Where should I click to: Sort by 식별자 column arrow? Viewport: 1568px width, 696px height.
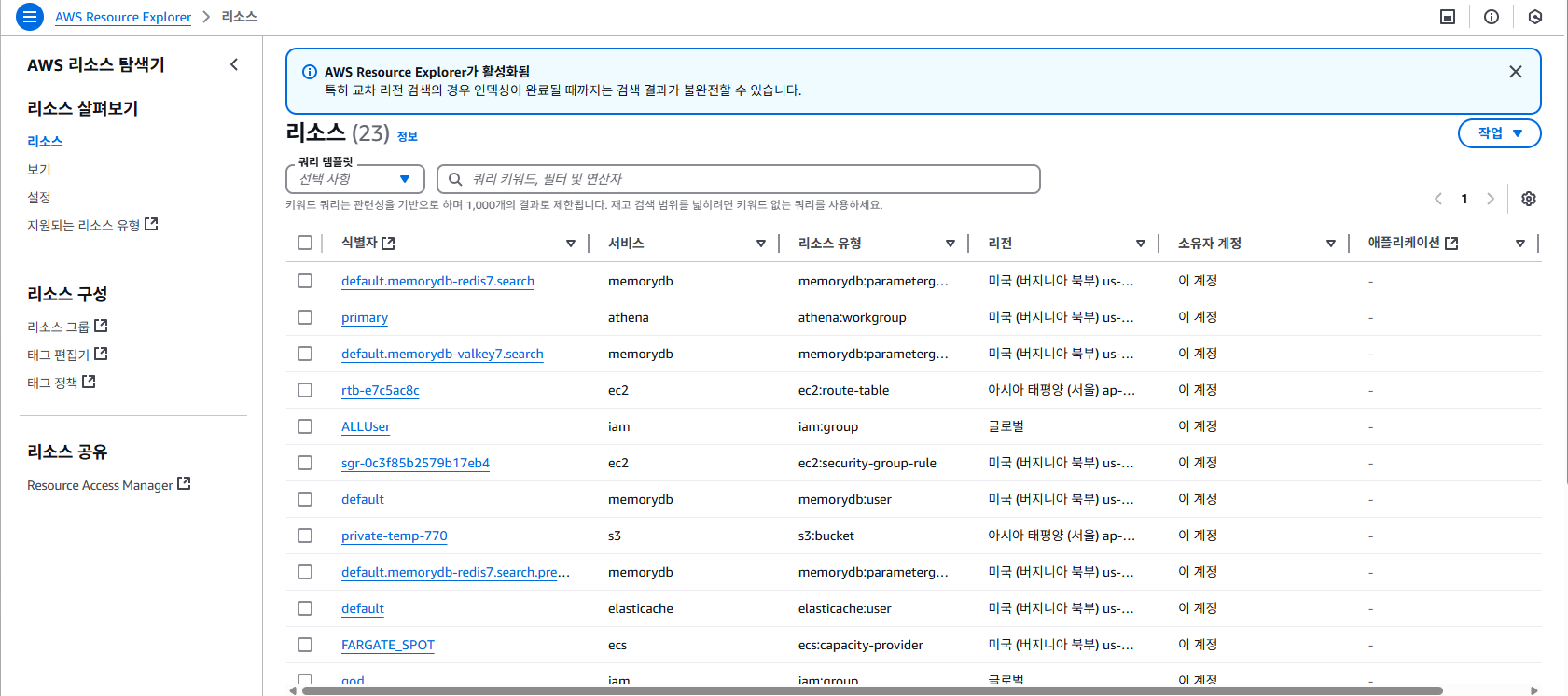571,244
